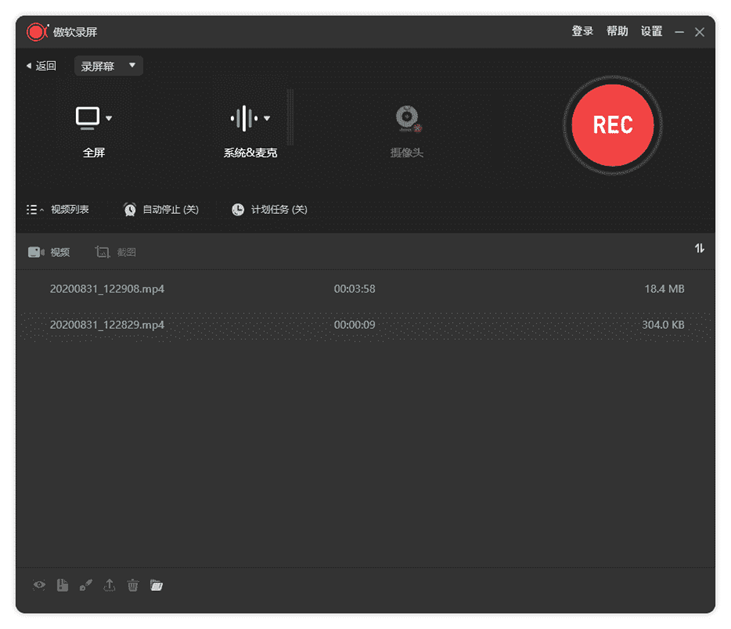Click the audio level meter bar
The image size is (731, 629).
(x=290, y=118)
